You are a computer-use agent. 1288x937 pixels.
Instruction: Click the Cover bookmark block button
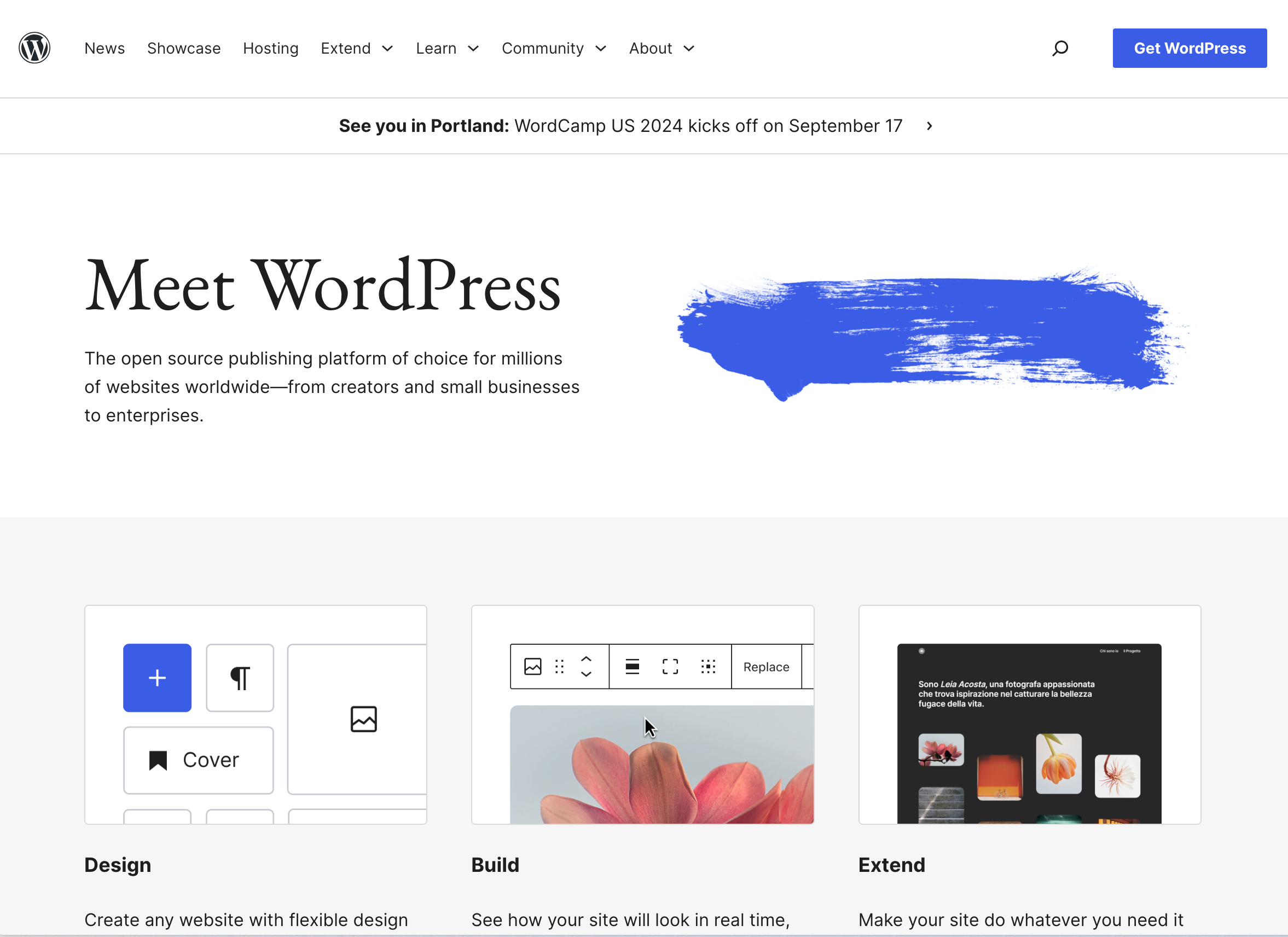(x=198, y=760)
